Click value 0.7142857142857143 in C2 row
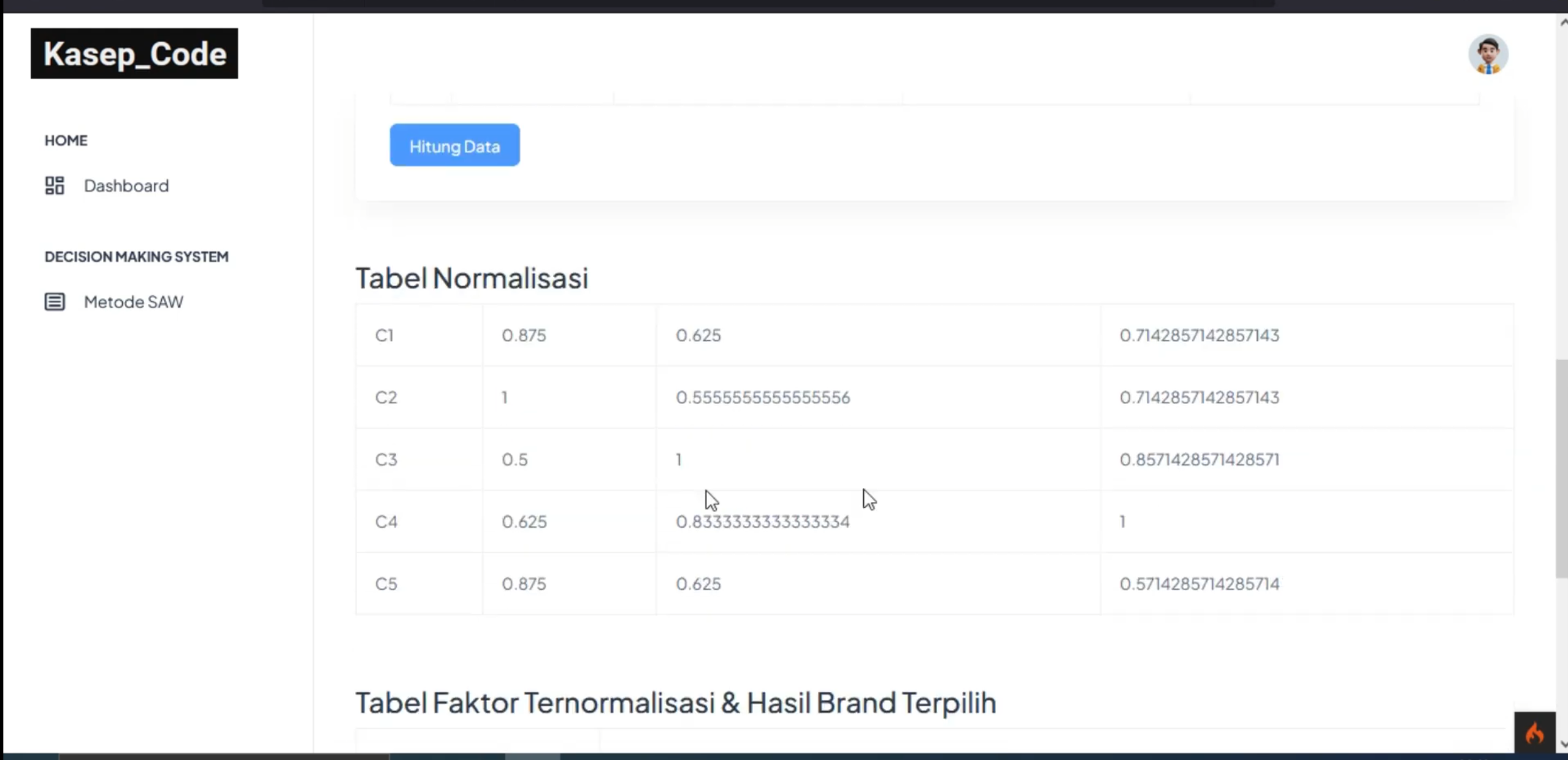Screen dimensions: 1568x760 (1199, 397)
